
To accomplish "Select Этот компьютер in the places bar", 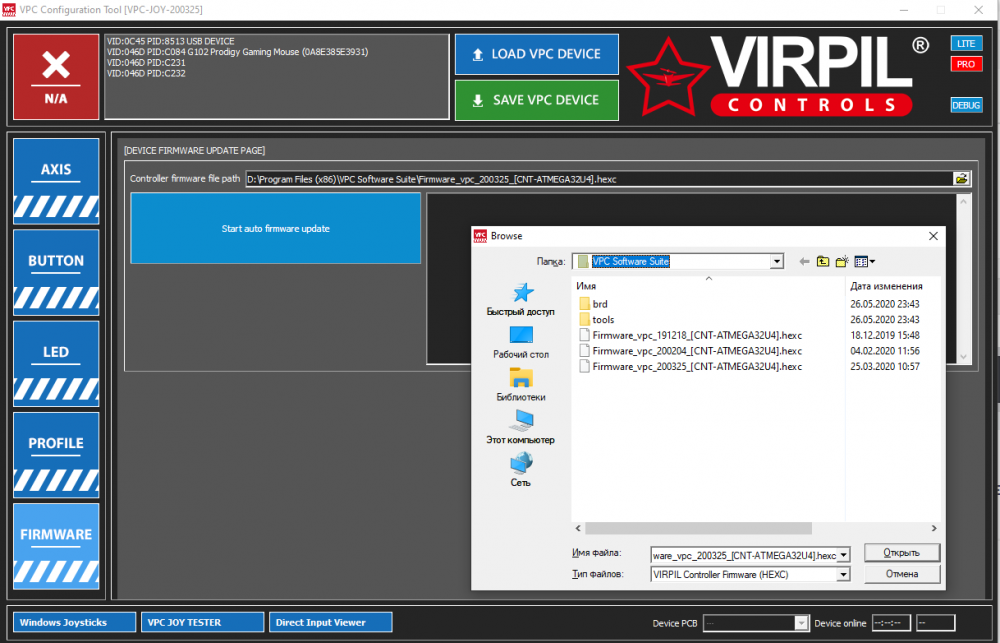I will (521, 428).
